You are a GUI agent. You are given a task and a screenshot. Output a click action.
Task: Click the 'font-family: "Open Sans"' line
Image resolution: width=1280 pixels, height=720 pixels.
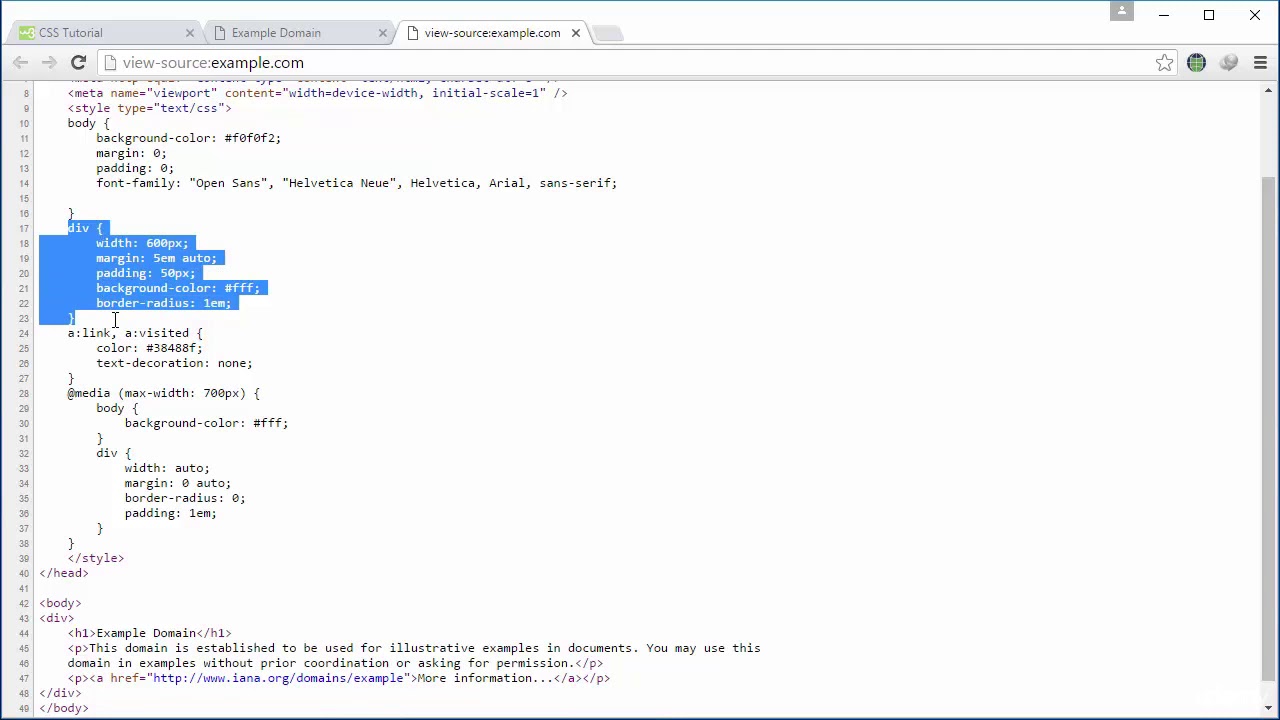(357, 183)
